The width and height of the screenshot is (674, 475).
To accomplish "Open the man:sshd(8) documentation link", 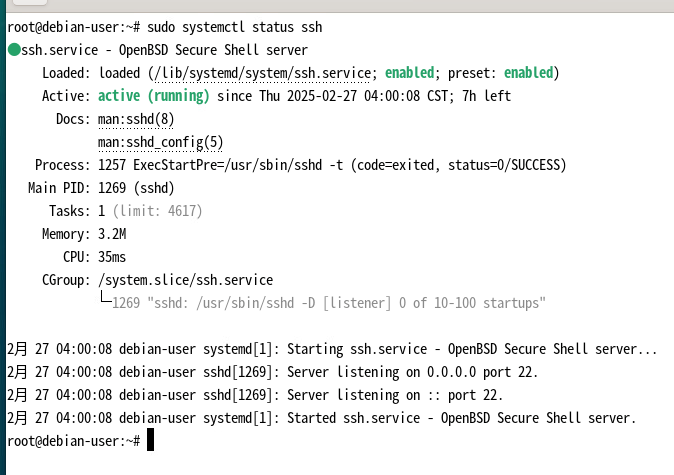I will pos(136,119).
